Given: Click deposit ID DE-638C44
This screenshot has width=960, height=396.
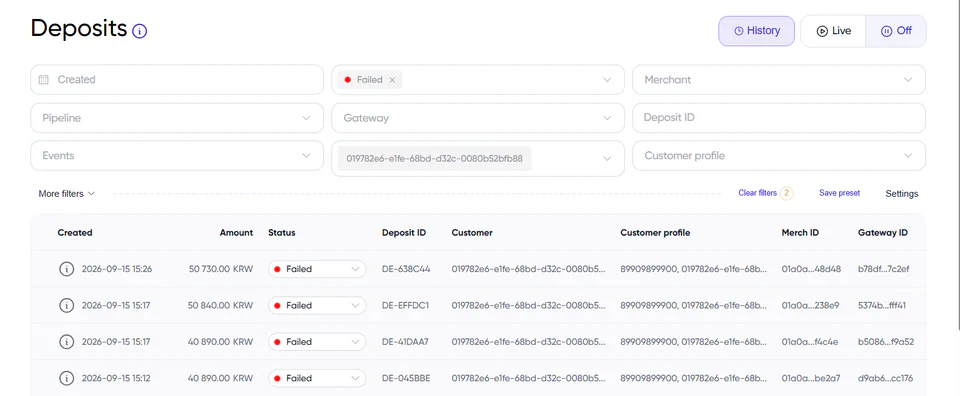Looking at the screenshot, I should pyautogui.click(x=406, y=269).
